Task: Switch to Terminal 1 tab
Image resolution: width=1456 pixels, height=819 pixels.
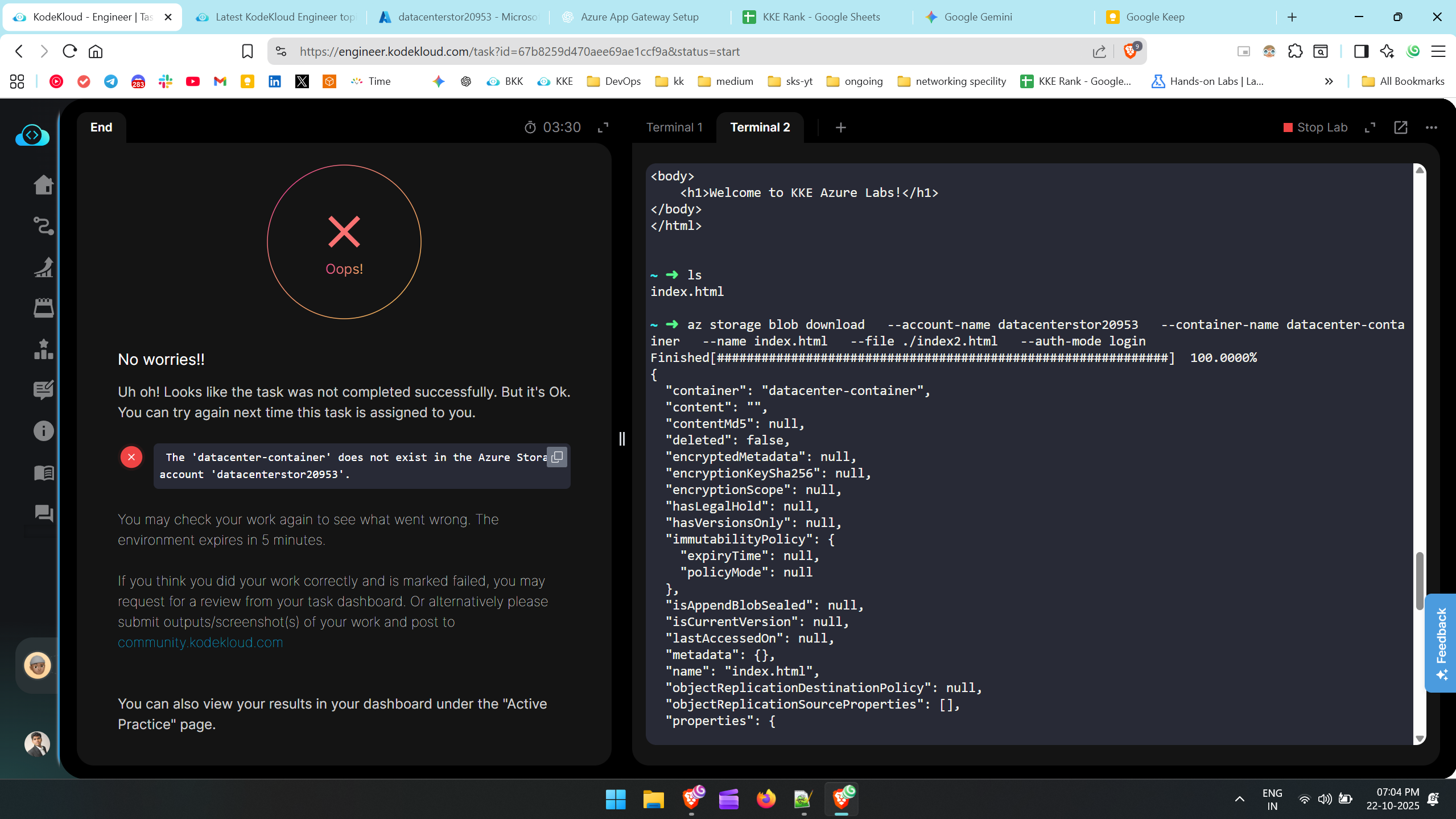Action: 674,127
